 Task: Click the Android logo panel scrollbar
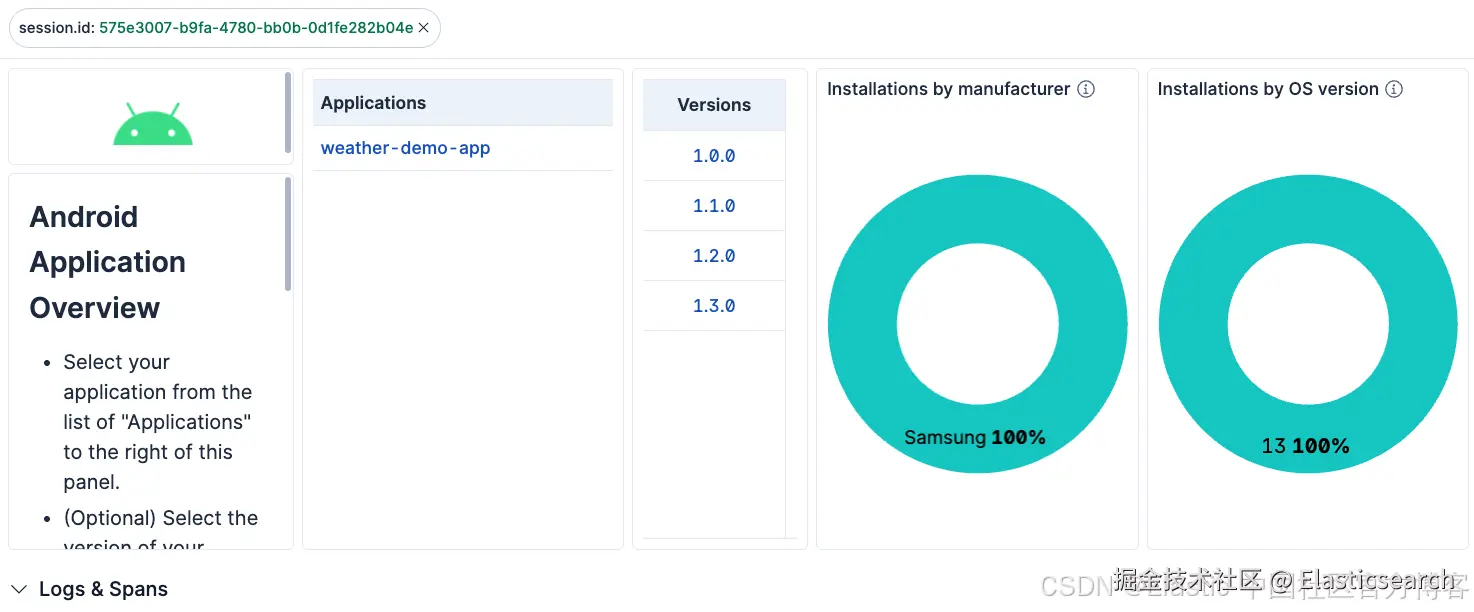288,112
